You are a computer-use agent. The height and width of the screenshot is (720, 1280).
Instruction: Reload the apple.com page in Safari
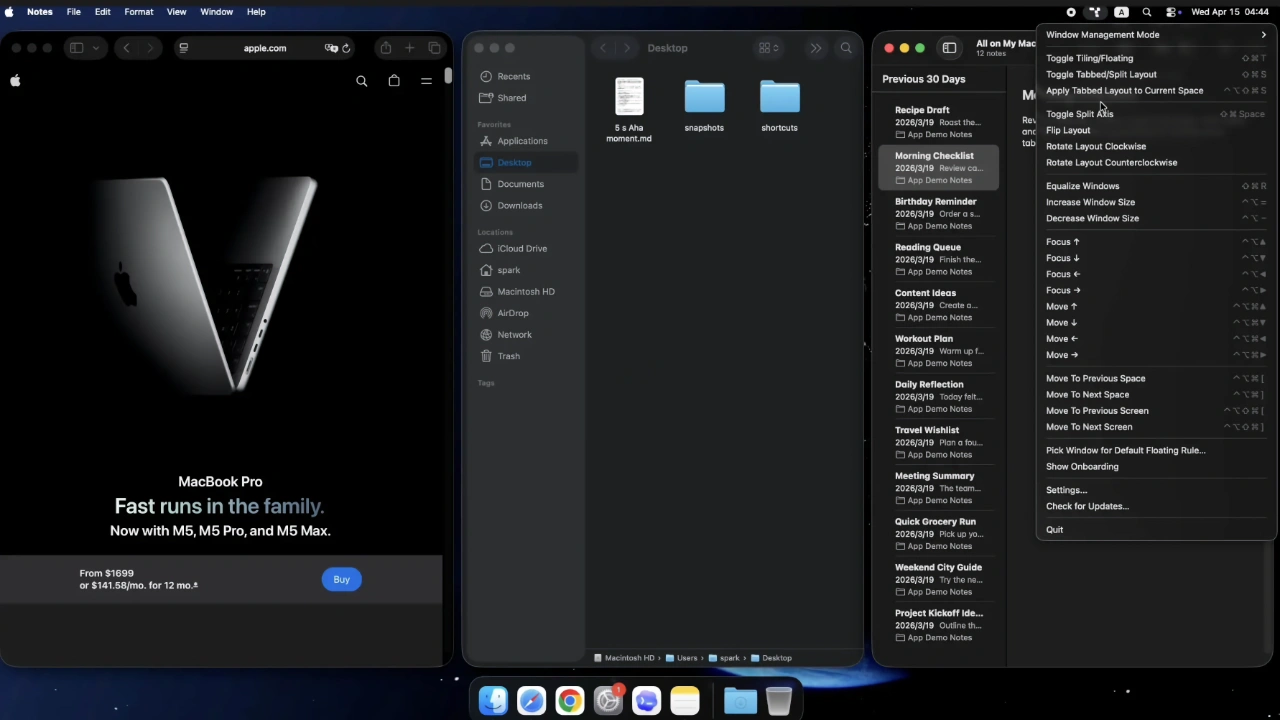[346, 48]
